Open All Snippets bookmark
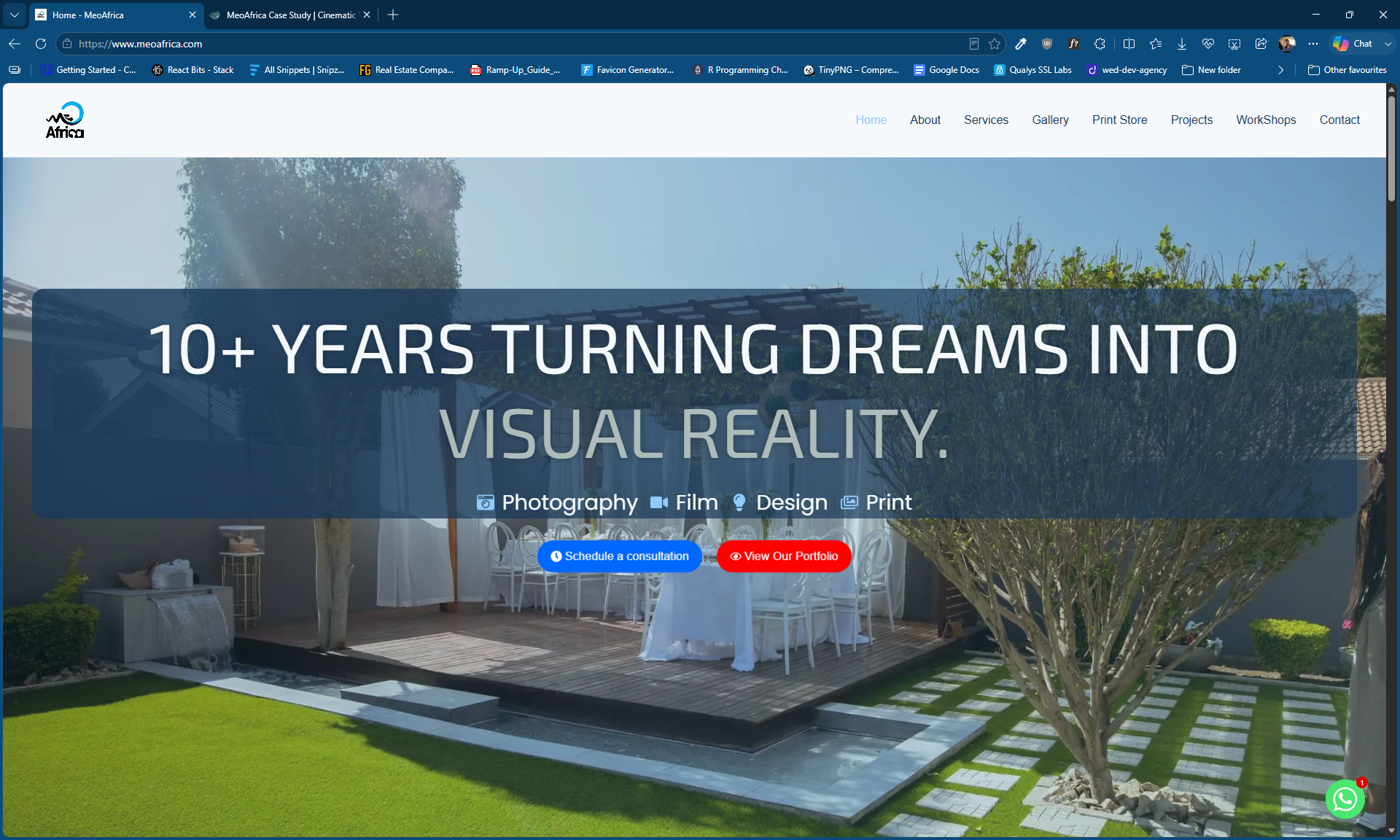This screenshot has height=840, width=1400. (x=297, y=70)
